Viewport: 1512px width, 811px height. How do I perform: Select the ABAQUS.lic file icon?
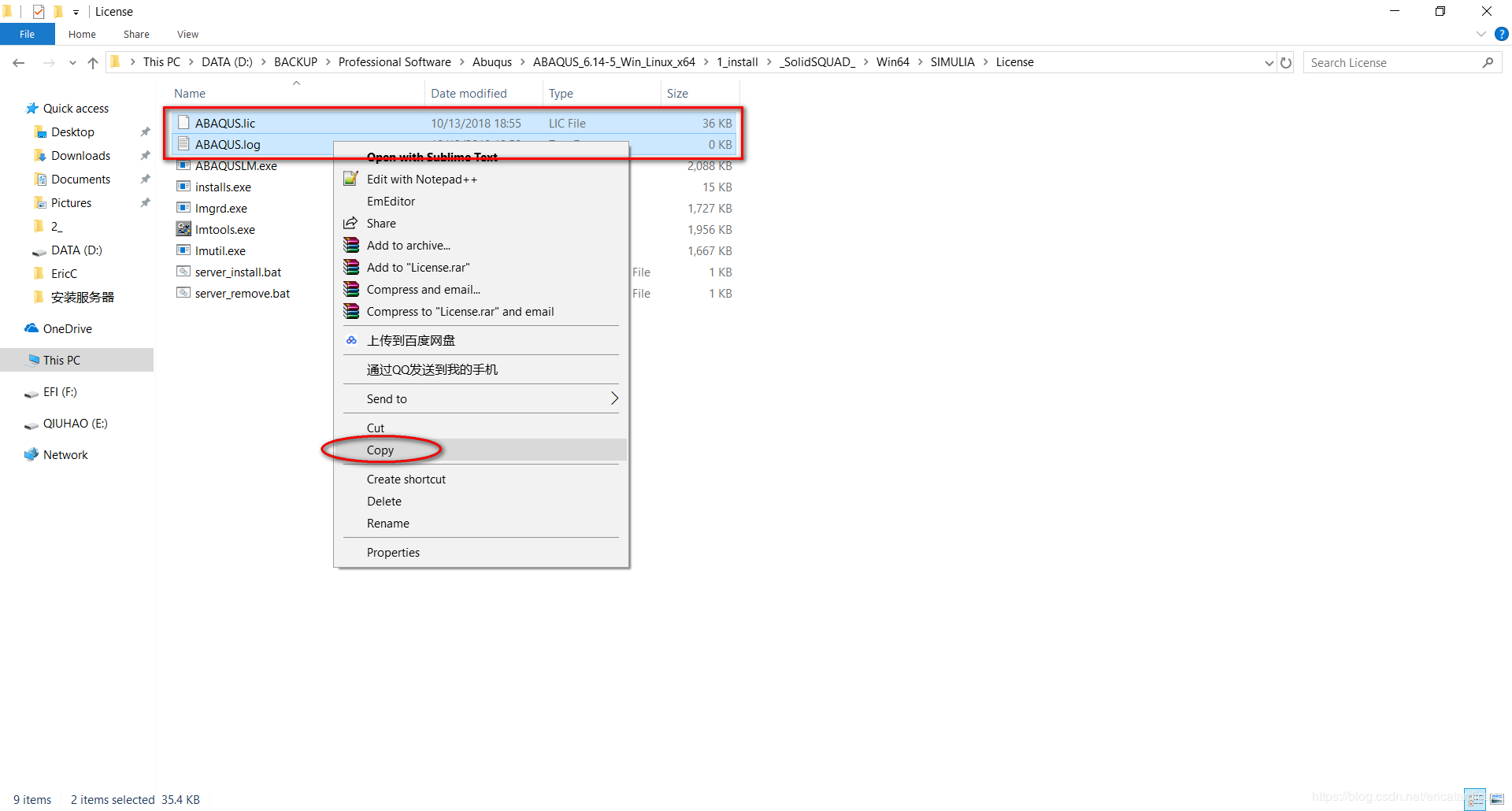pyautogui.click(x=183, y=123)
